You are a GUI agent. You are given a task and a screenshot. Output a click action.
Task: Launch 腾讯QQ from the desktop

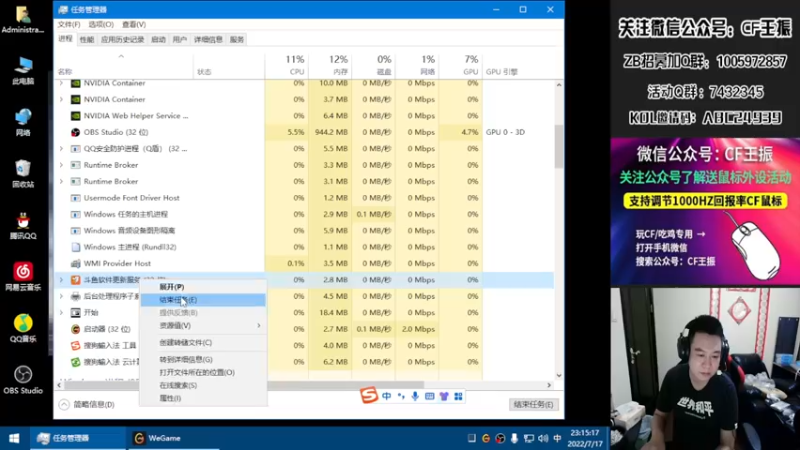(x=23, y=225)
